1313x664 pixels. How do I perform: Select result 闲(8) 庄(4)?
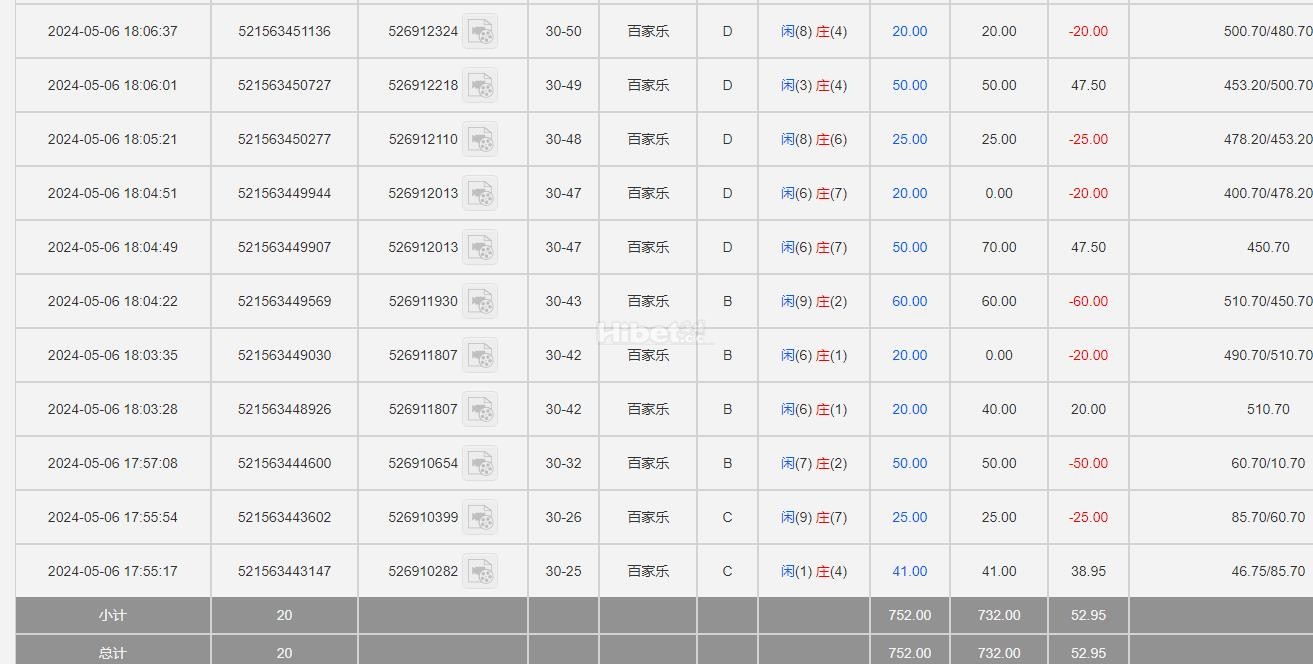pos(814,31)
